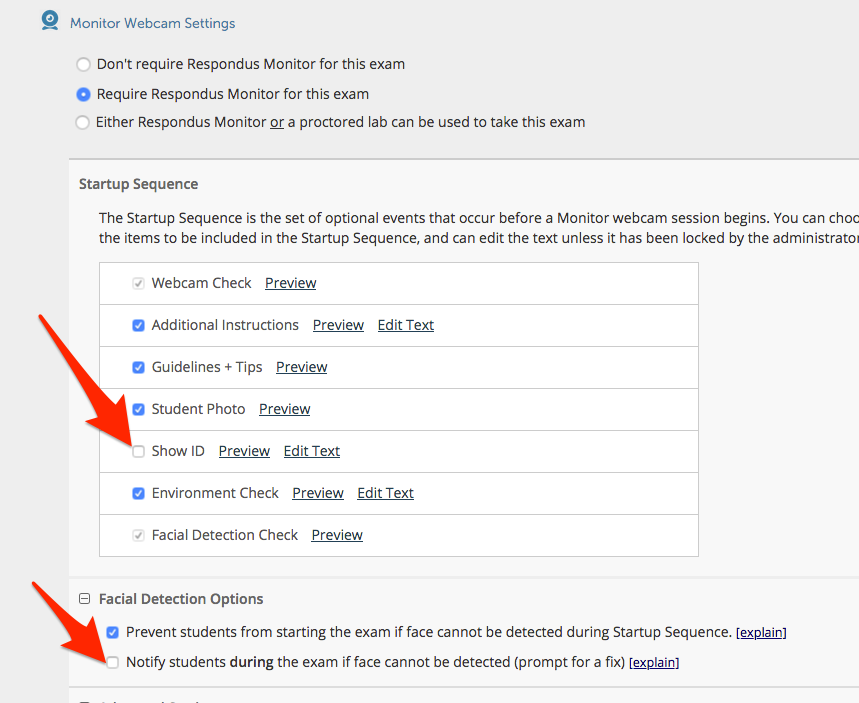The width and height of the screenshot is (859, 703).
Task: Click the Additional Instructions label
Action: click(x=225, y=325)
